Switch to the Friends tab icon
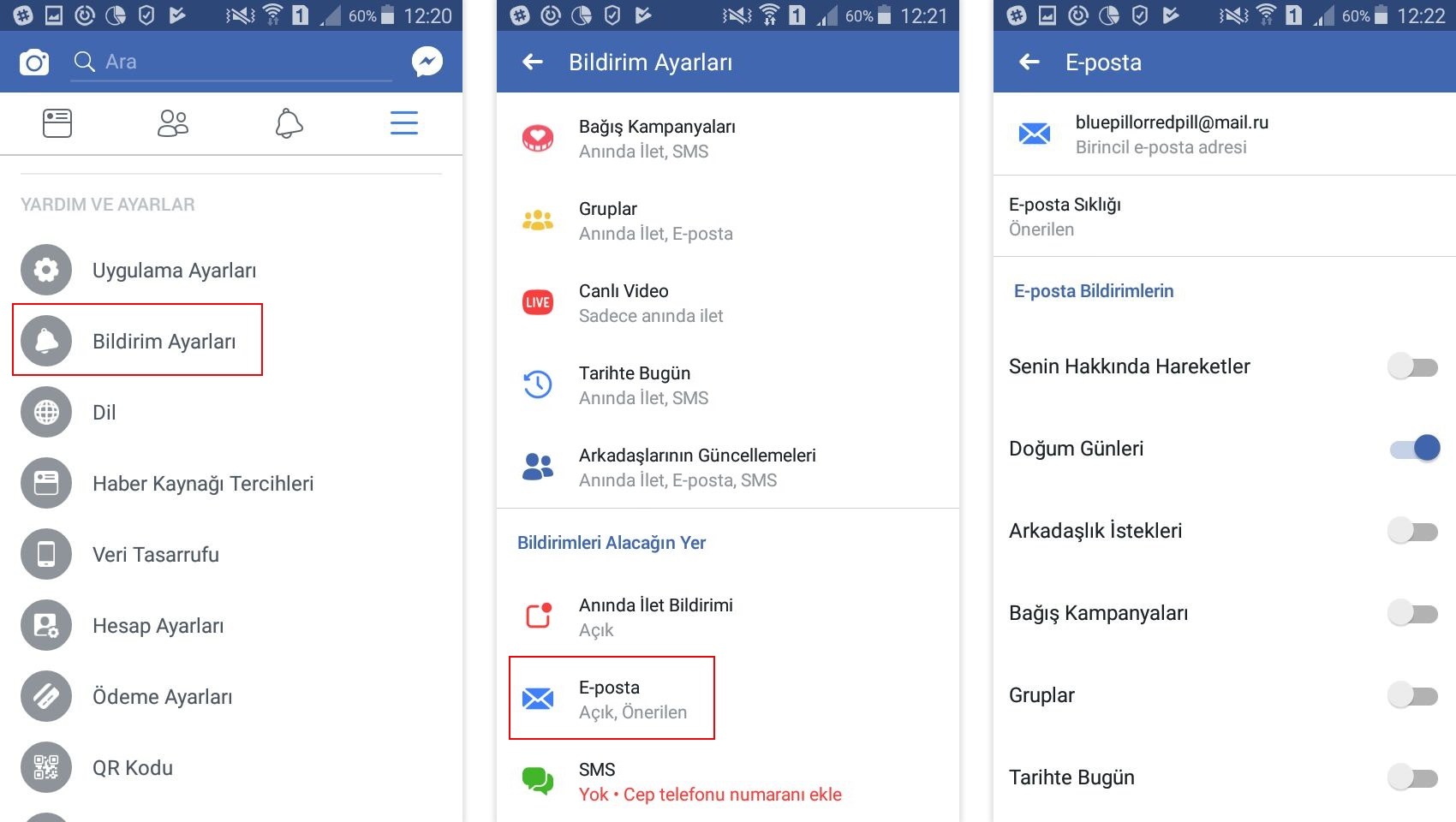This screenshot has height=822, width=1456. point(173,123)
